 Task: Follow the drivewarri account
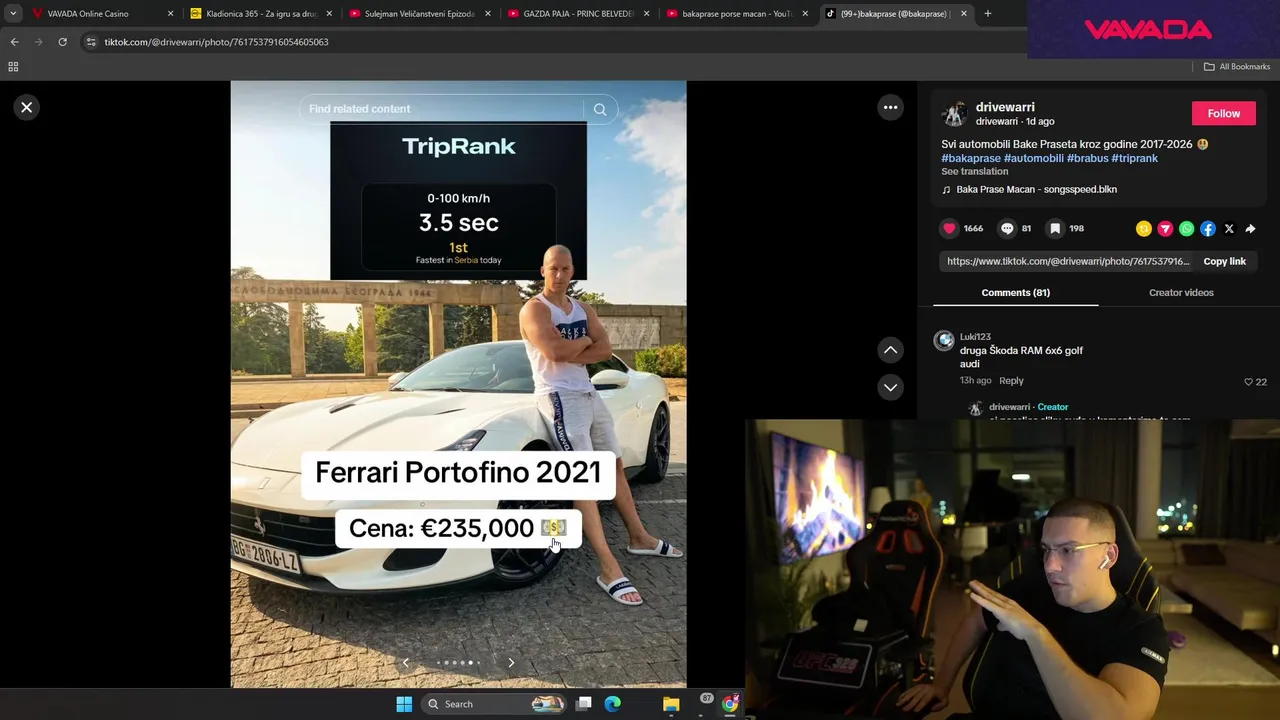click(1223, 113)
